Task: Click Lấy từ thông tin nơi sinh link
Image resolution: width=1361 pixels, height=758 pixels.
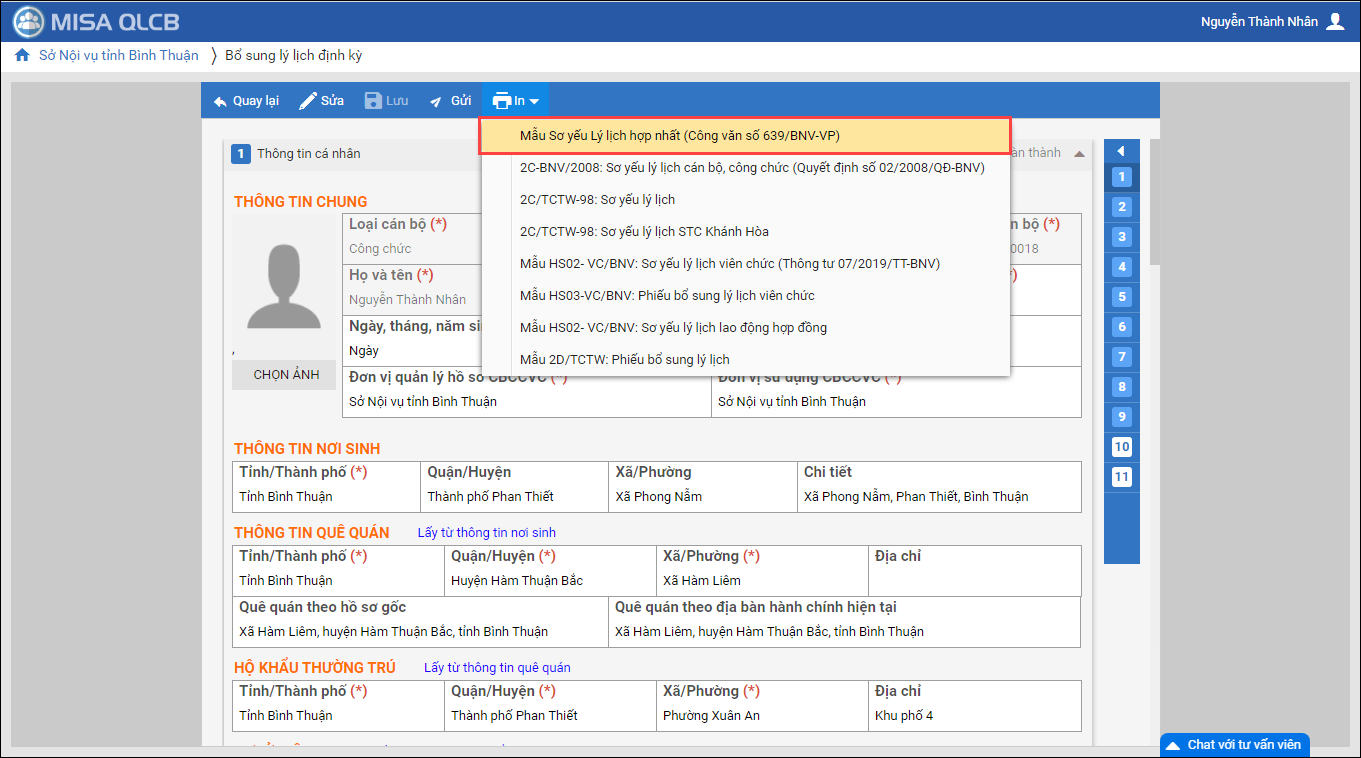Action: point(486,533)
